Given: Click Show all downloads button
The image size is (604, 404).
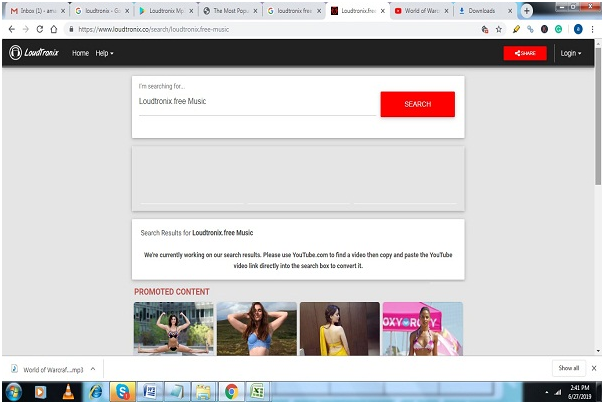Looking at the screenshot, I should click(569, 368).
